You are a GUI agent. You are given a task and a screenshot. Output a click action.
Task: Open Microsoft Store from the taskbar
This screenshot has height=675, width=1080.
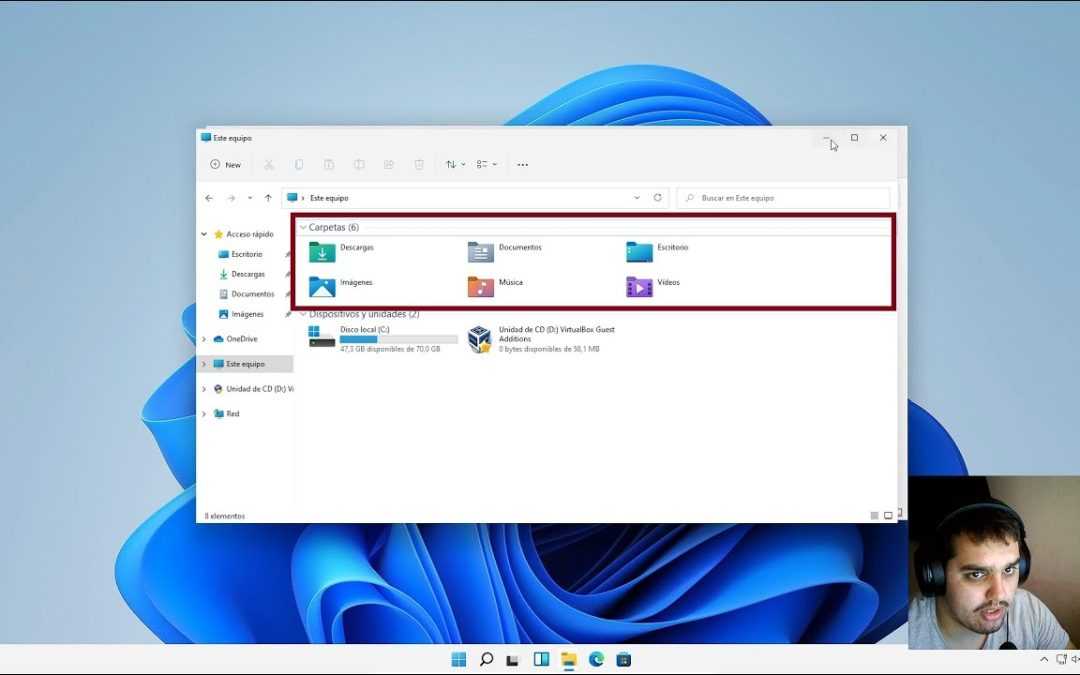pyautogui.click(x=624, y=660)
